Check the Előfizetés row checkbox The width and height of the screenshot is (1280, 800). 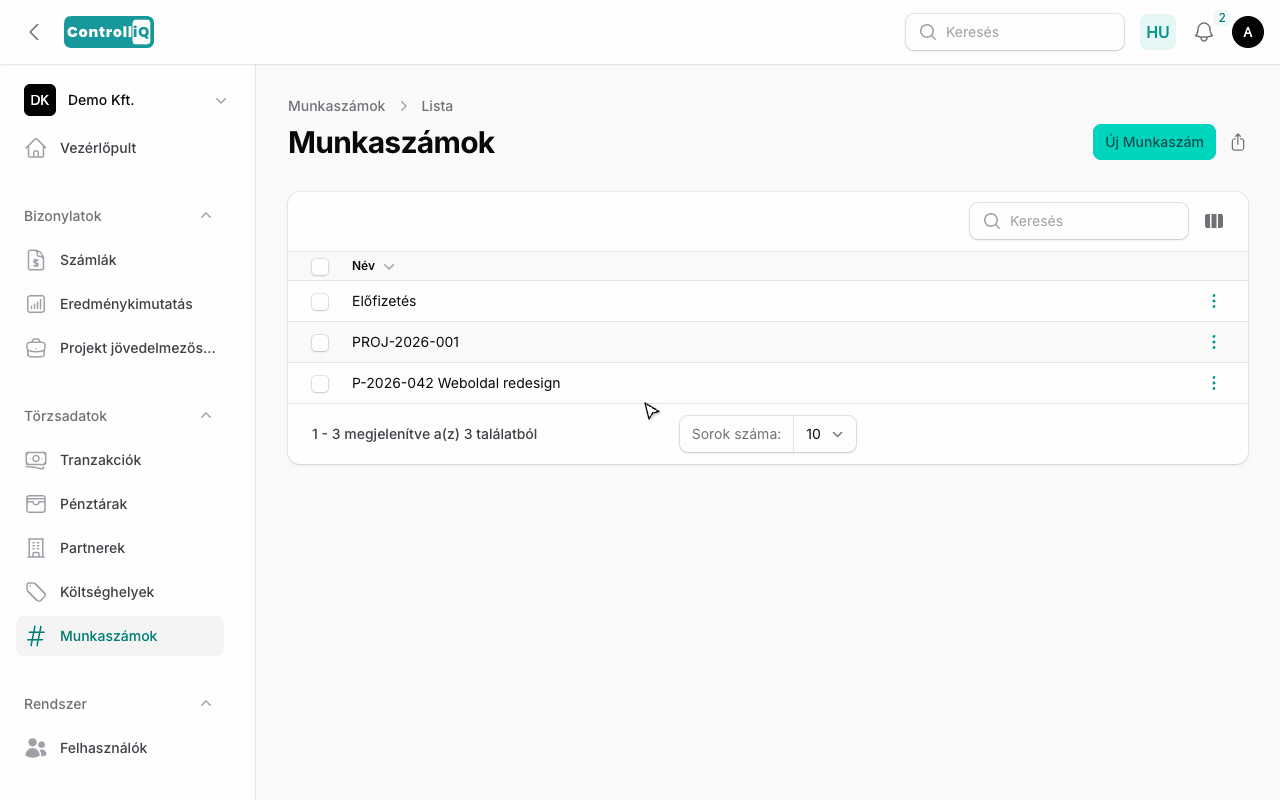tap(320, 301)
